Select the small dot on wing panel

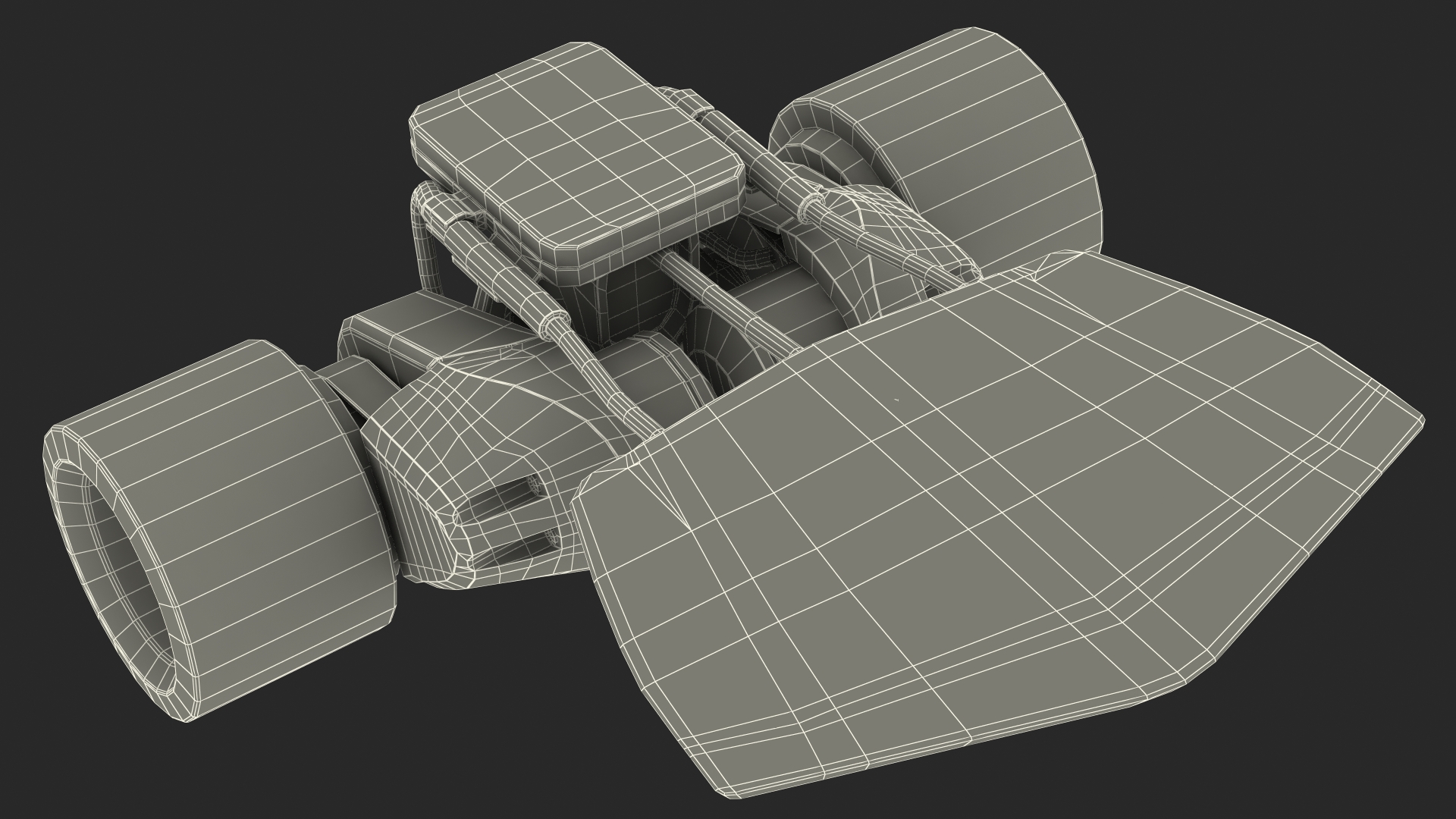point(896,399)
